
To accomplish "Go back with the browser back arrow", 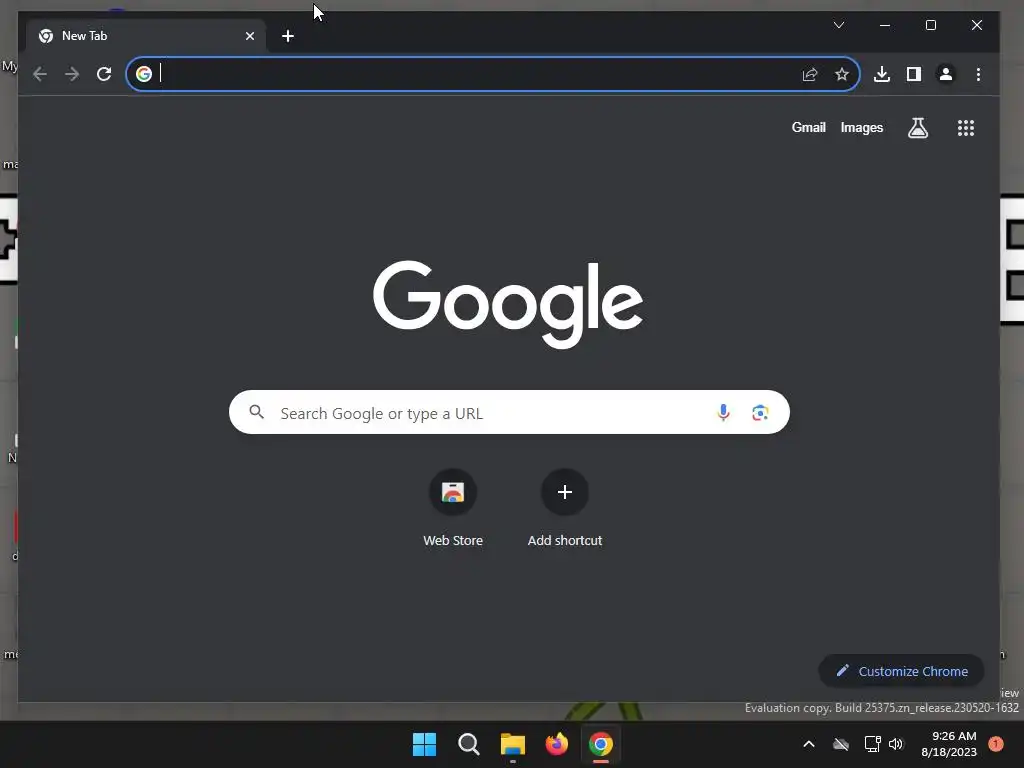I will [40, 74].
